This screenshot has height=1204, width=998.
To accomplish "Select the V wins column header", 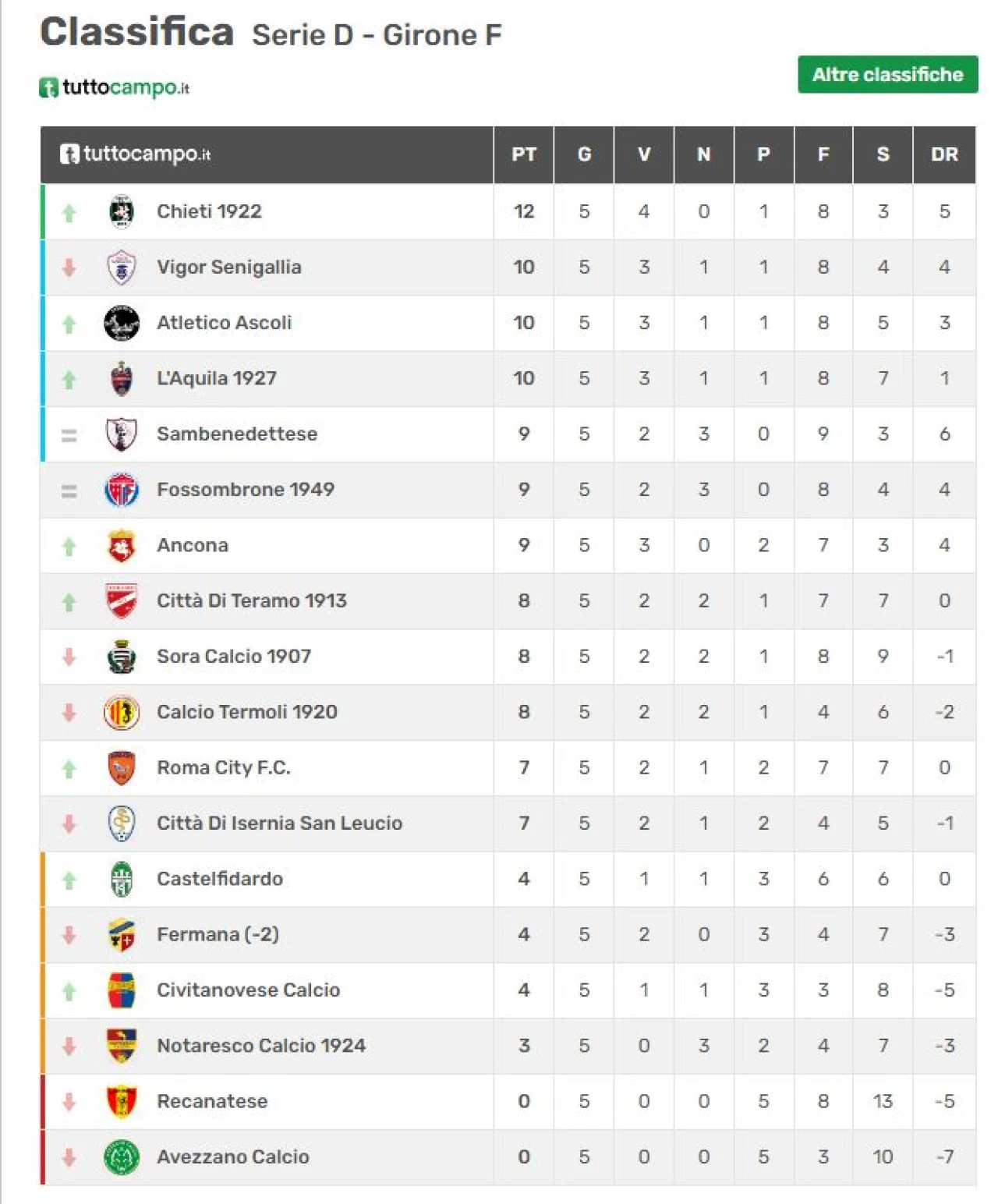I will (x=644, y=154).
